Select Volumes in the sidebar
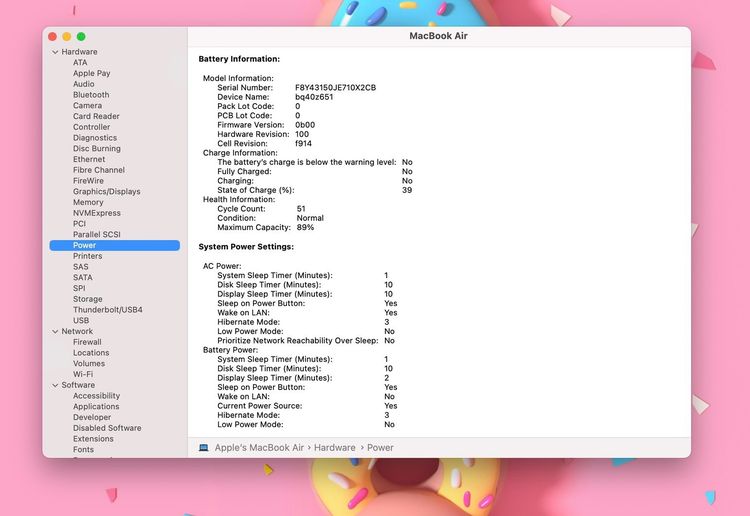This screenshot has width=750, height=516. (x=89, y=364)
